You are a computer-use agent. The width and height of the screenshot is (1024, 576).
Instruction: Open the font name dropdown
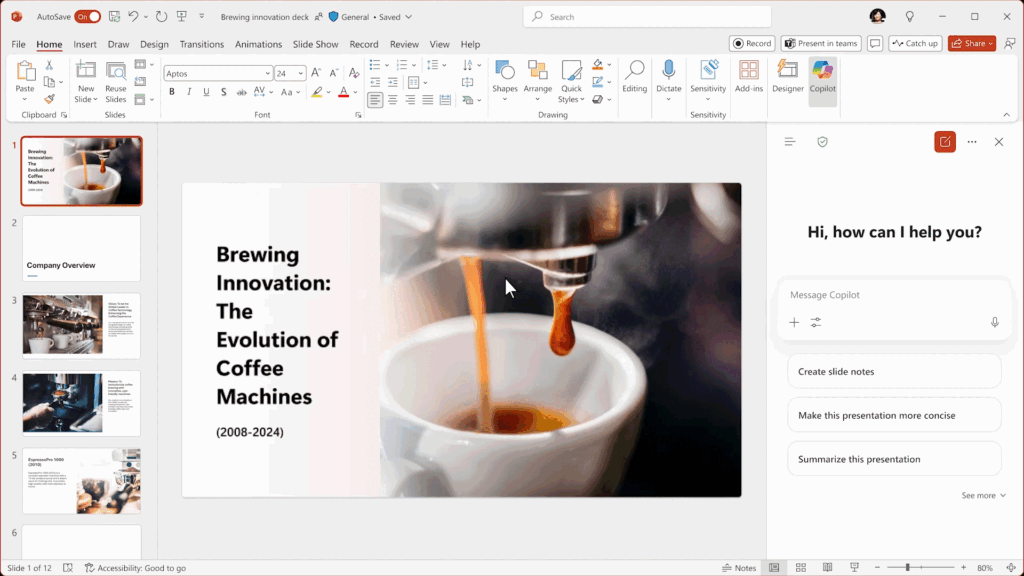[267, 74]
